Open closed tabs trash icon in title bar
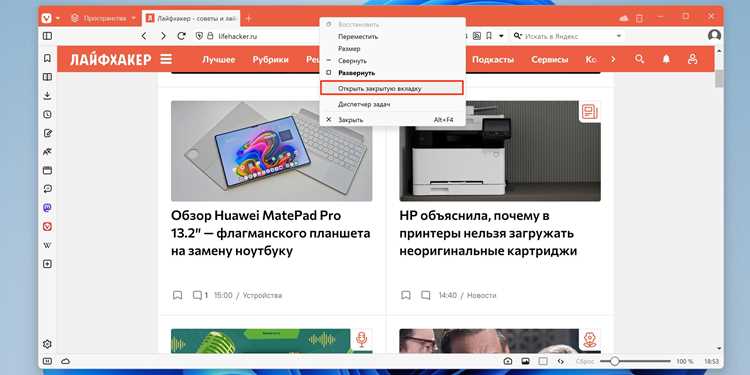 (x=640, y=18)
